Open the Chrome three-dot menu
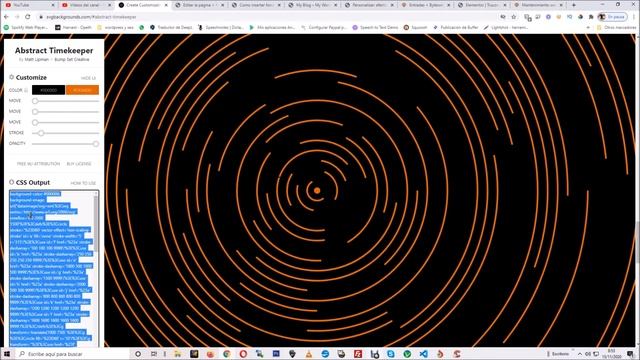 pos(635,17)
